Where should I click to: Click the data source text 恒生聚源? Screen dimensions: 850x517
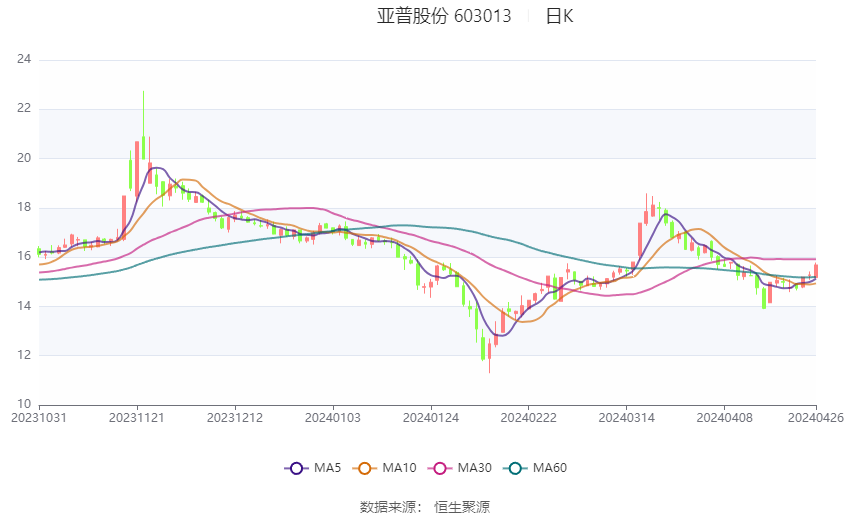462,507
